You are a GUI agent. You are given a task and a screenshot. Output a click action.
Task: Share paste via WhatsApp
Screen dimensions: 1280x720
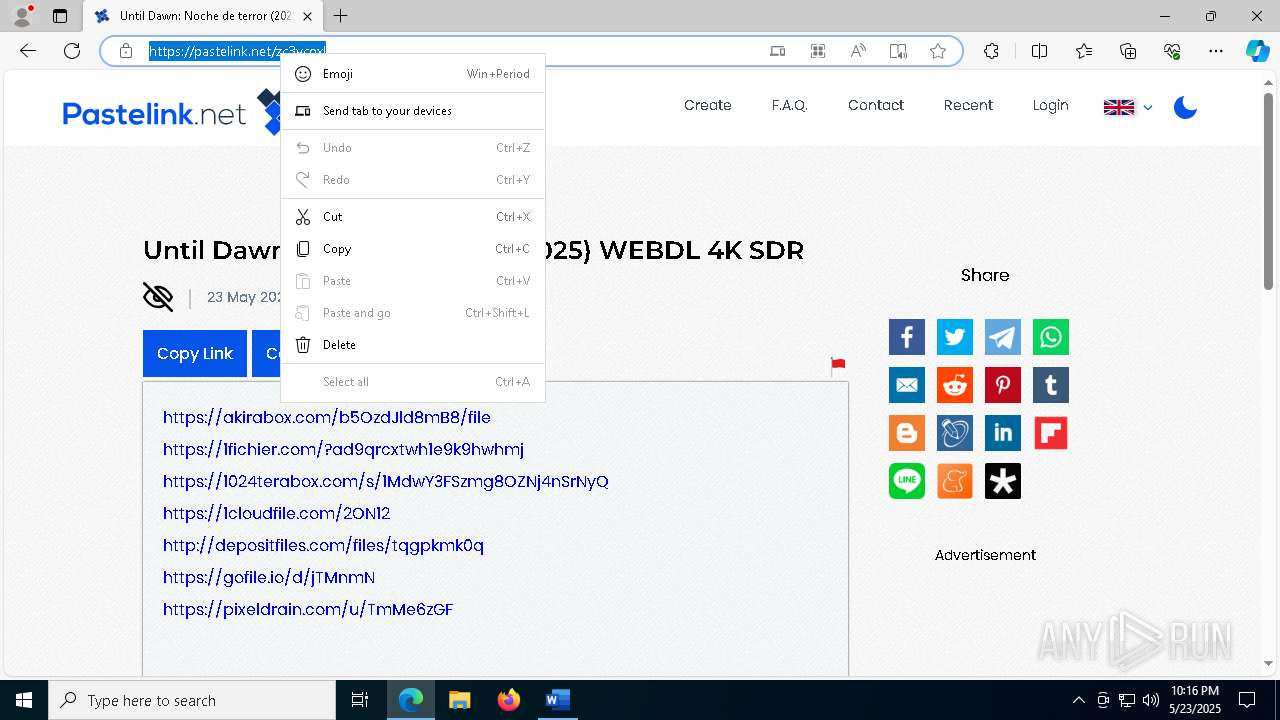[x=1051, y=337]
